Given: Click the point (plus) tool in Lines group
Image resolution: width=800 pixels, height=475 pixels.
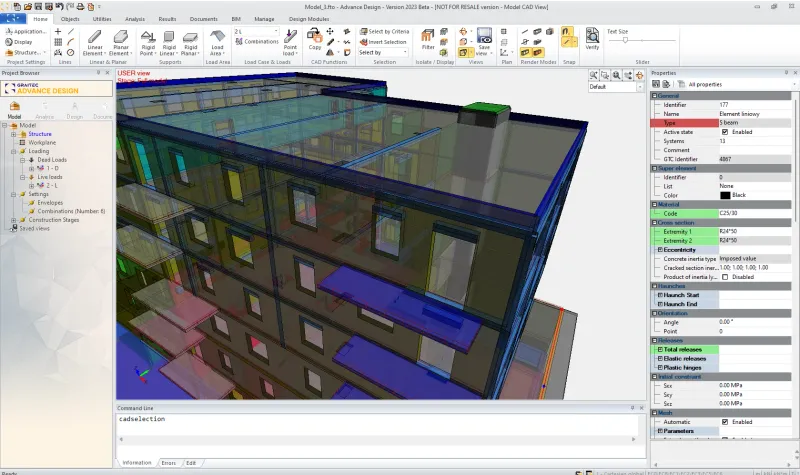Looking at the screenshot, I should click(58, 32).
